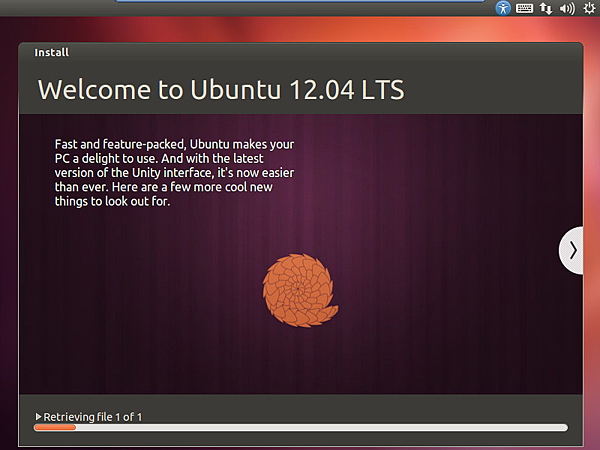Viewport: 600px width, 450px height.
Task: Go to the next slideshow slide
Action: pyautogui.click(x=571, y=250)
